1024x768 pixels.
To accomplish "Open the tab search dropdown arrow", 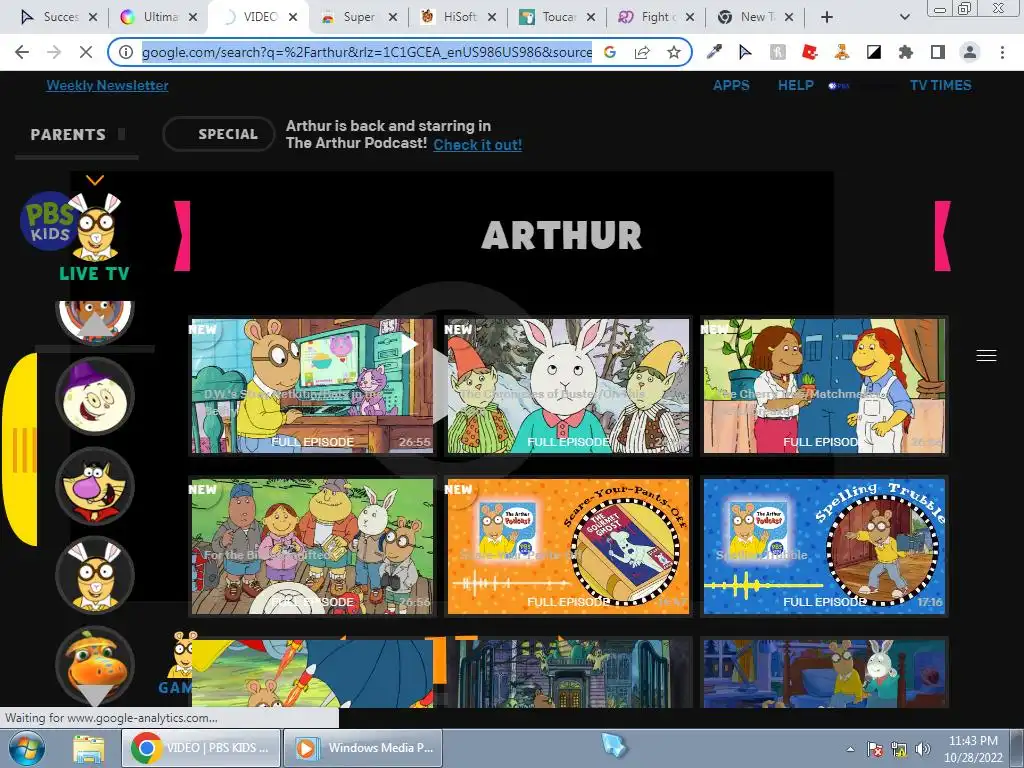I will (x=904, y=17).
